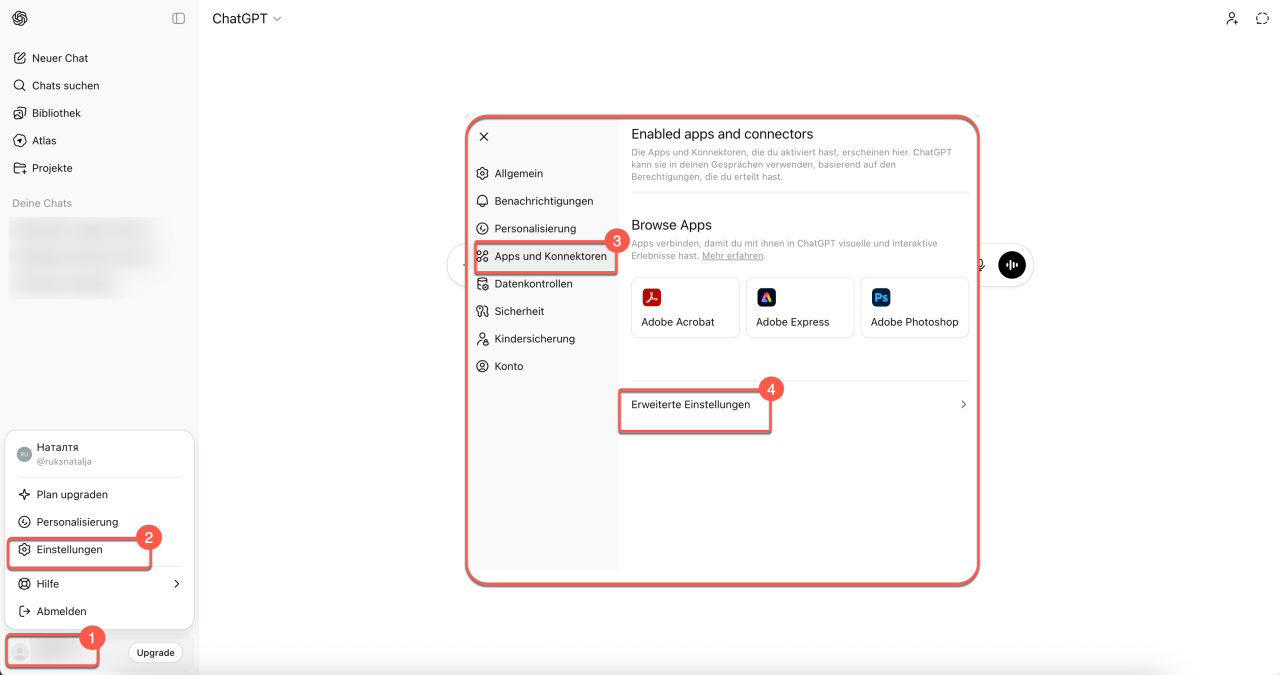The image size is (1280, 675).
Task: Expand Hilfe submenu arrow
Action: (177, 584)
